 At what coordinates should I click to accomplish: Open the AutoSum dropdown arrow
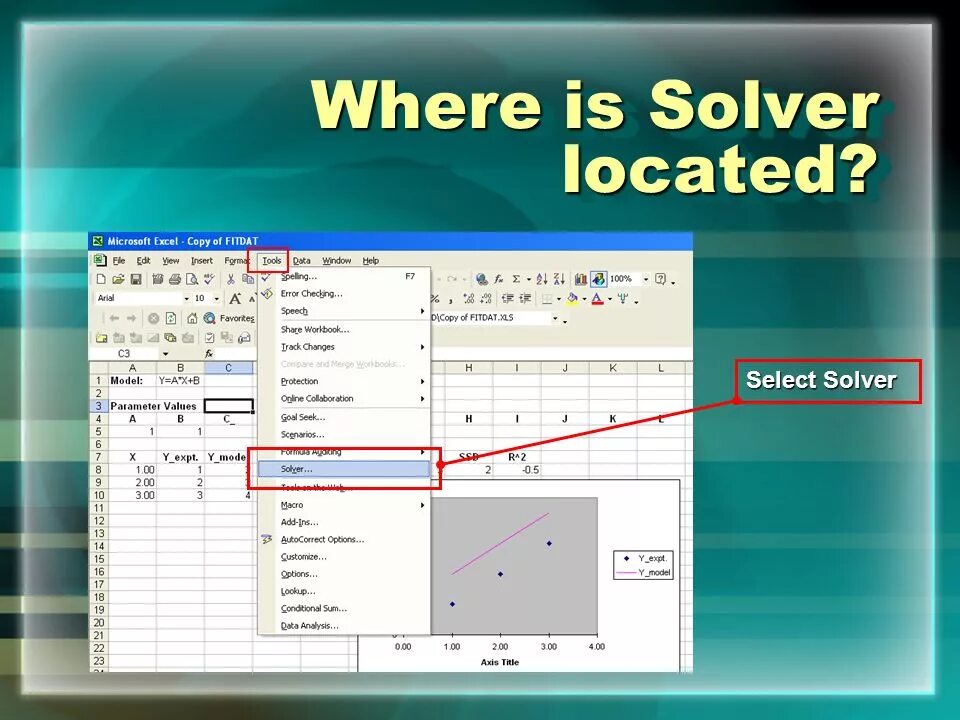click(528, 279)
